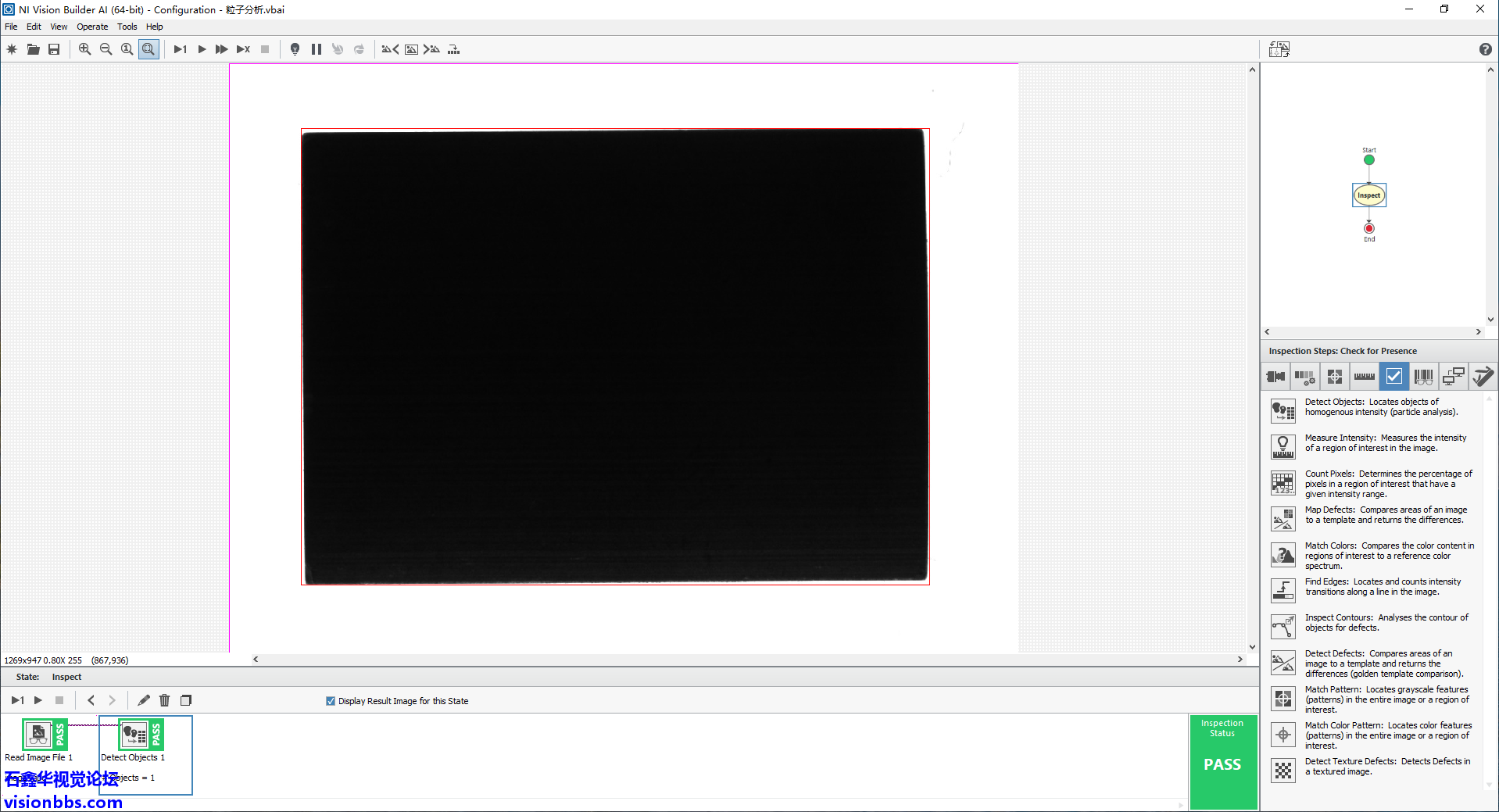
Task: Open the Acquire Images camera tab
Action: (x=1275, y=377)
